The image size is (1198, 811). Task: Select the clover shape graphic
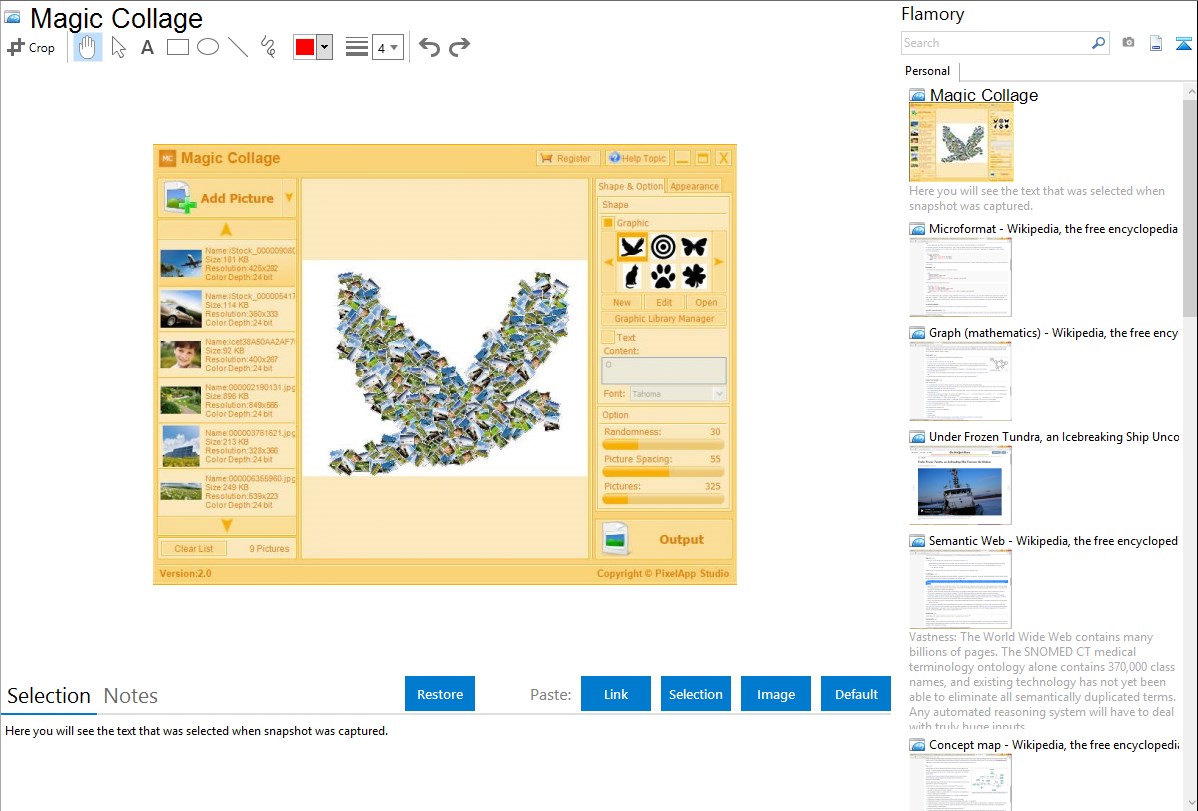click(694, 276)
